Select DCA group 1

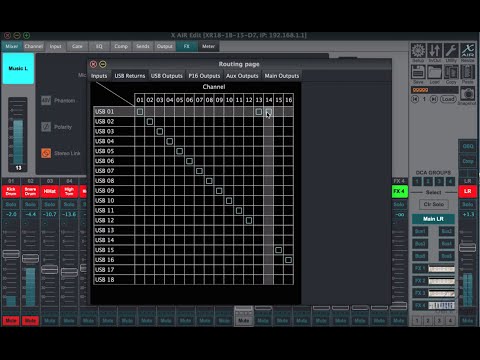click(417, 182)
